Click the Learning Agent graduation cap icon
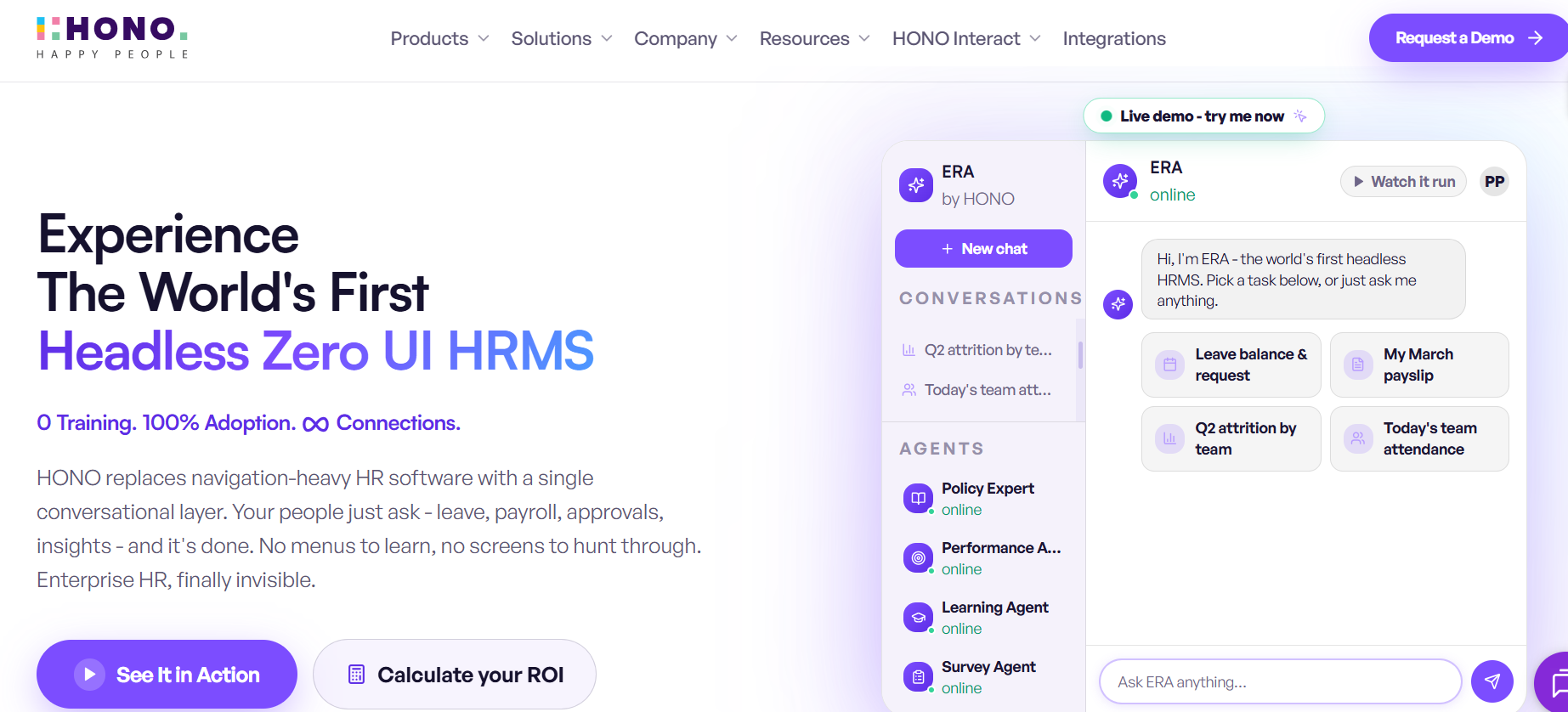This screenshot has width=1568, height=712. pos(918,618)
